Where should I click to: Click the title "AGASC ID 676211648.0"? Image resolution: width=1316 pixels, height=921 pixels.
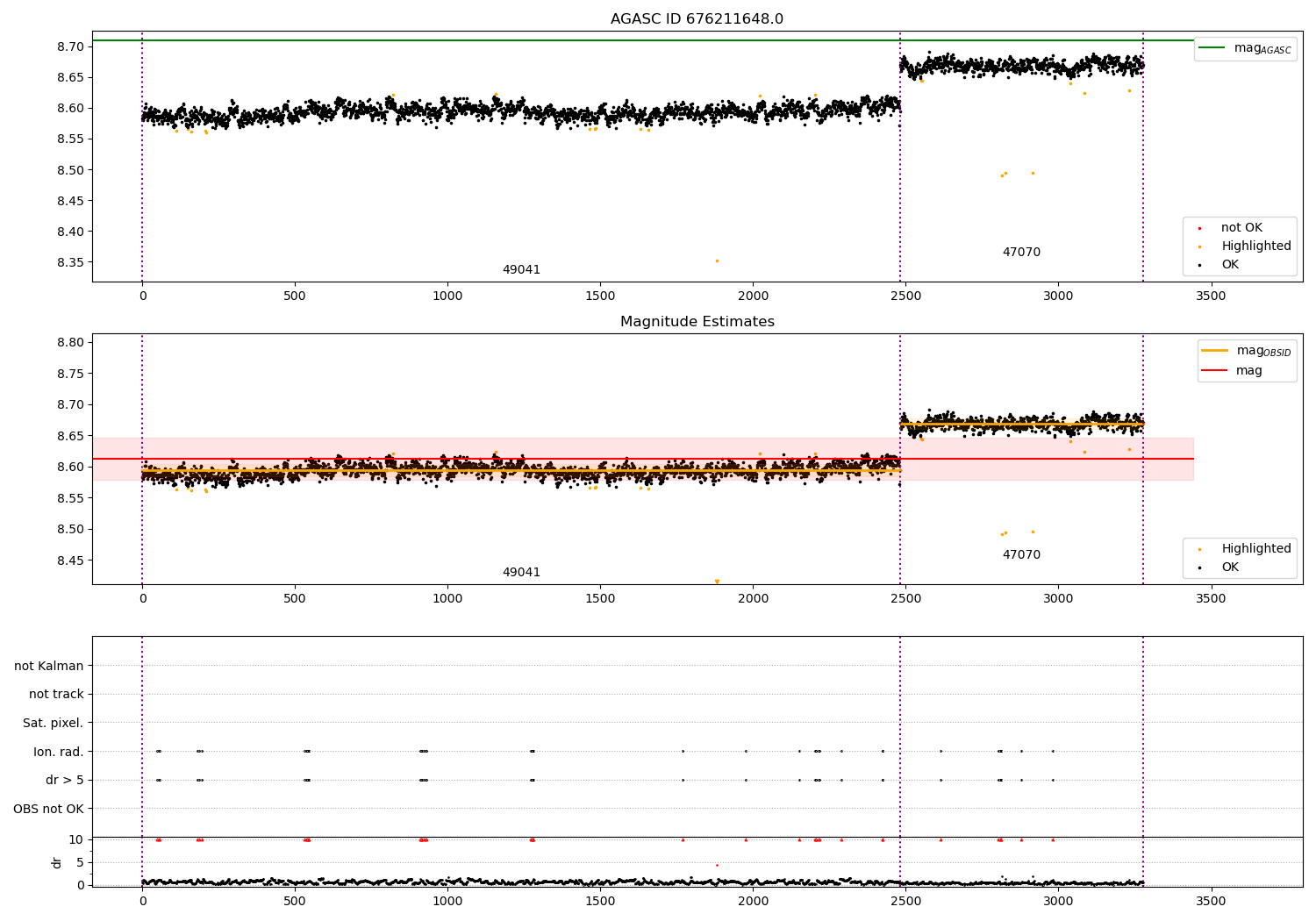(697, 19)
